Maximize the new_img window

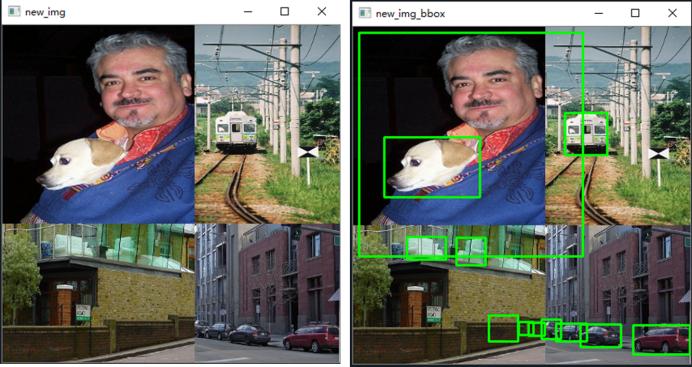[x=285, y=11]
